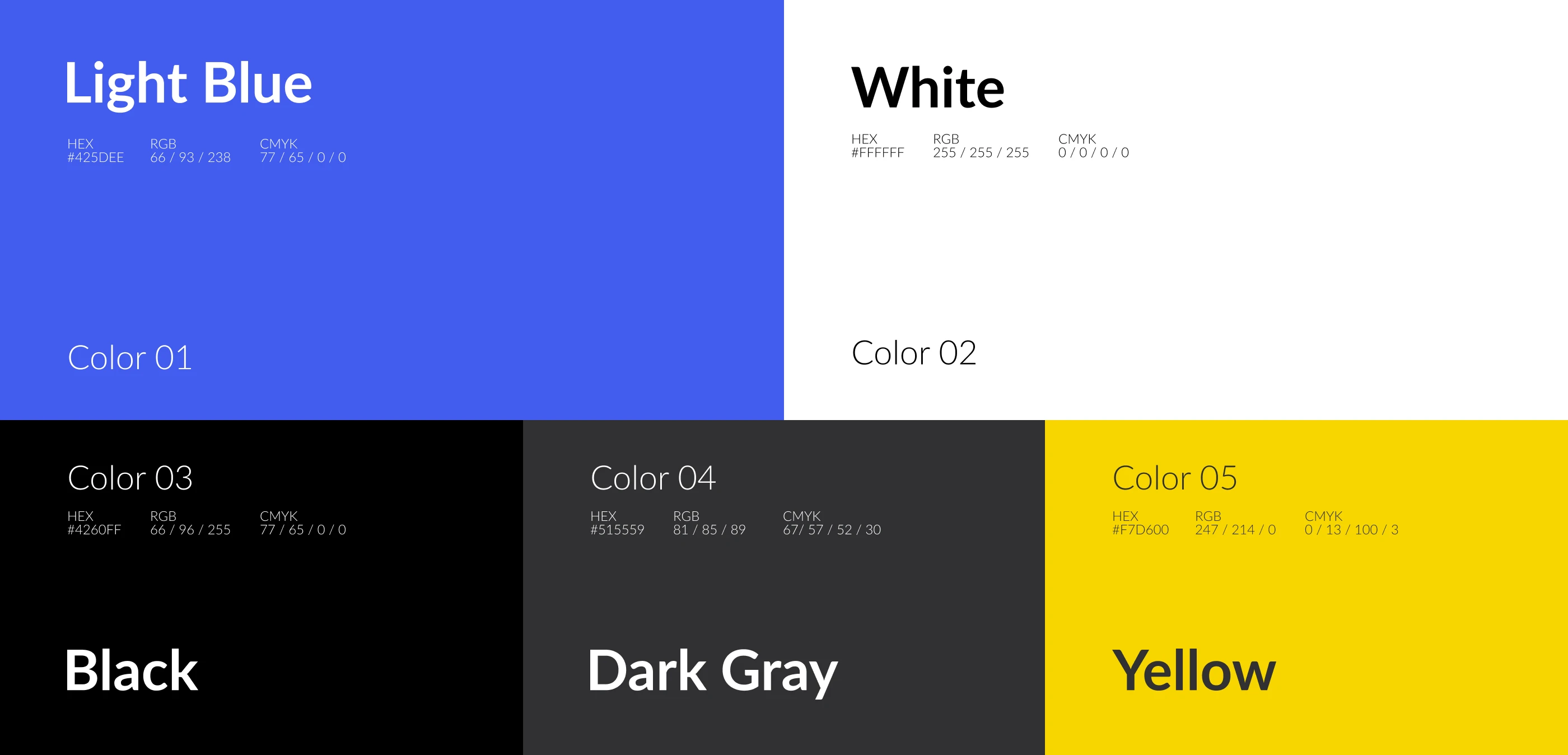Click the Color 05 label
1568x755 pixels.
pos(1175,478)
